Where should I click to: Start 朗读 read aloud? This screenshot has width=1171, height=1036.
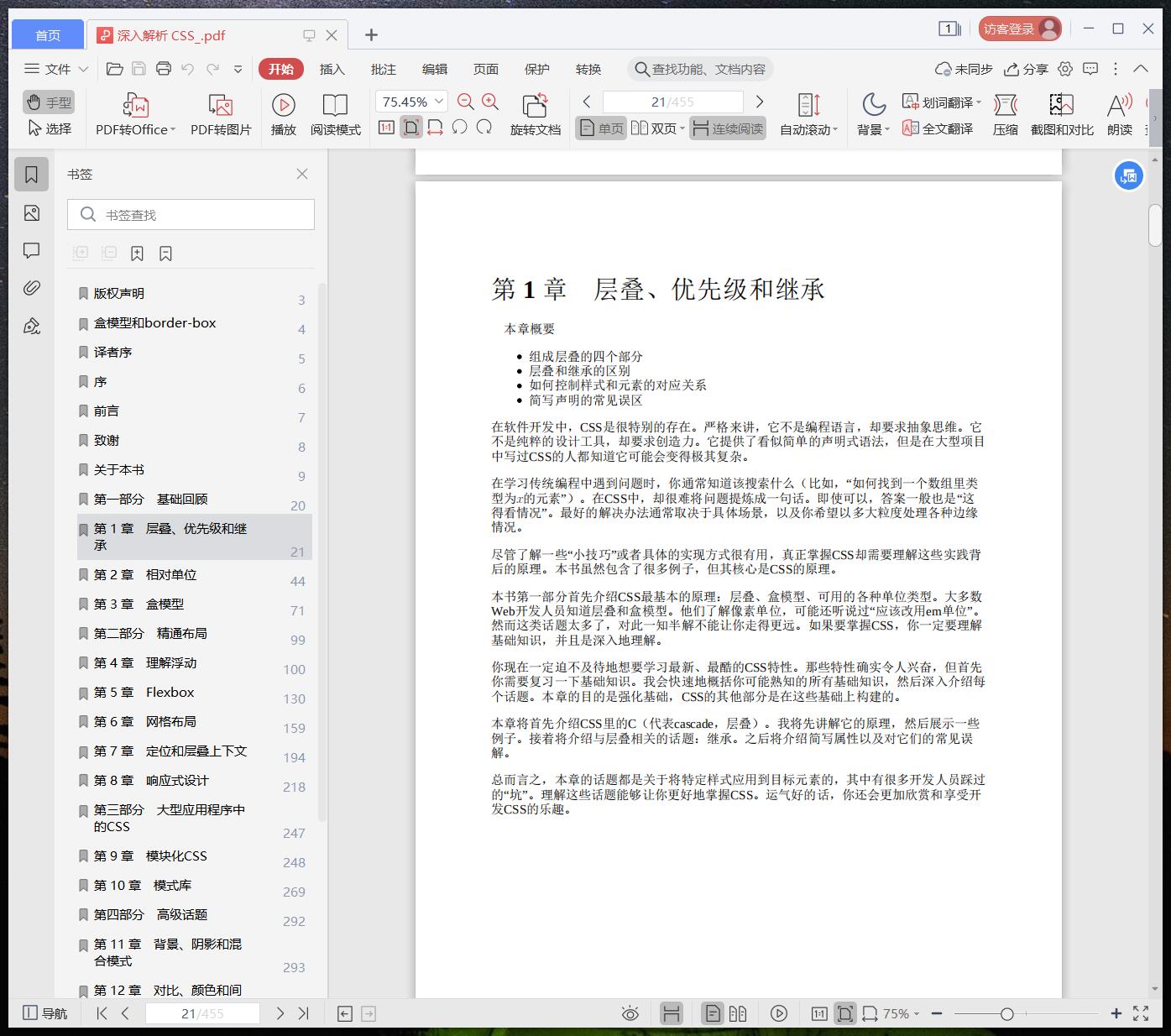pyautogui.click(x=1120, y=115)
